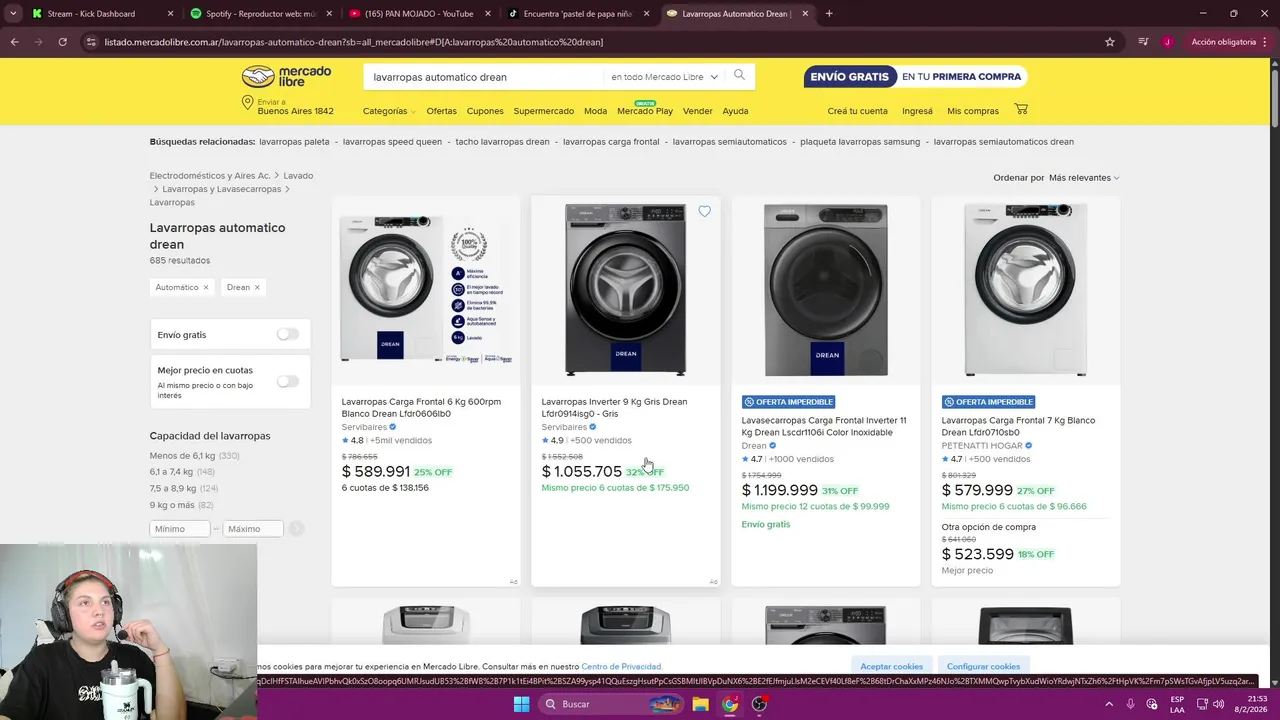The image size is (1280, 720).
Task: Click the Chrome icon in the taskbar
Action: pos(730,704)
